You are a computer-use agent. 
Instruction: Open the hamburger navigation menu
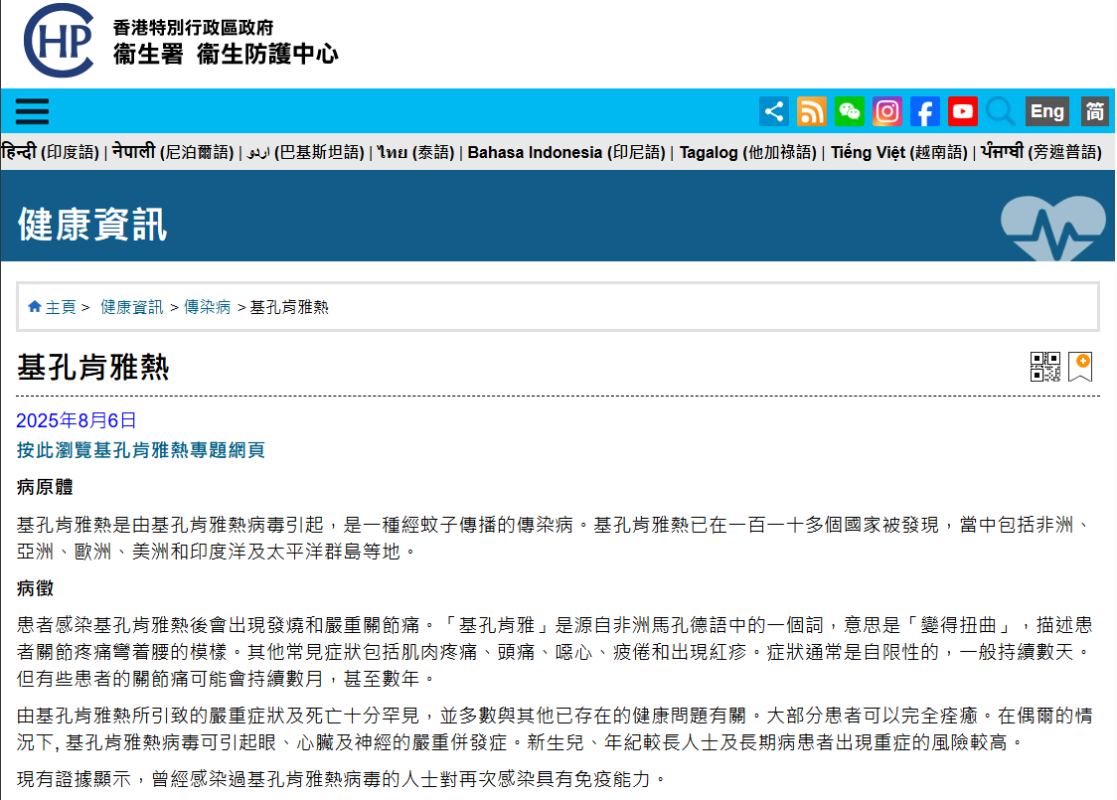pos(32,111)
